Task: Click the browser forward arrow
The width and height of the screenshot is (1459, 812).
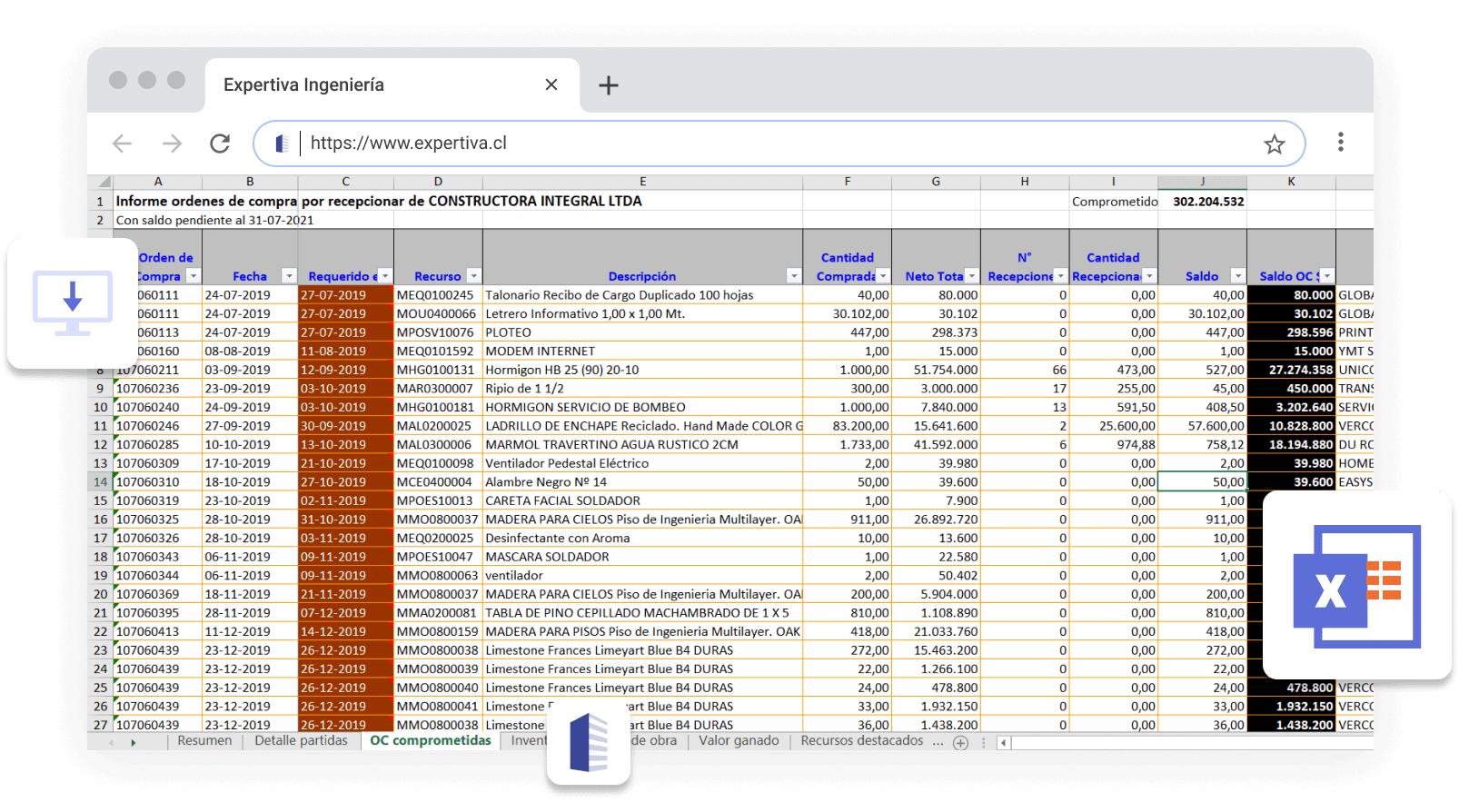Action: coord(172,144)
